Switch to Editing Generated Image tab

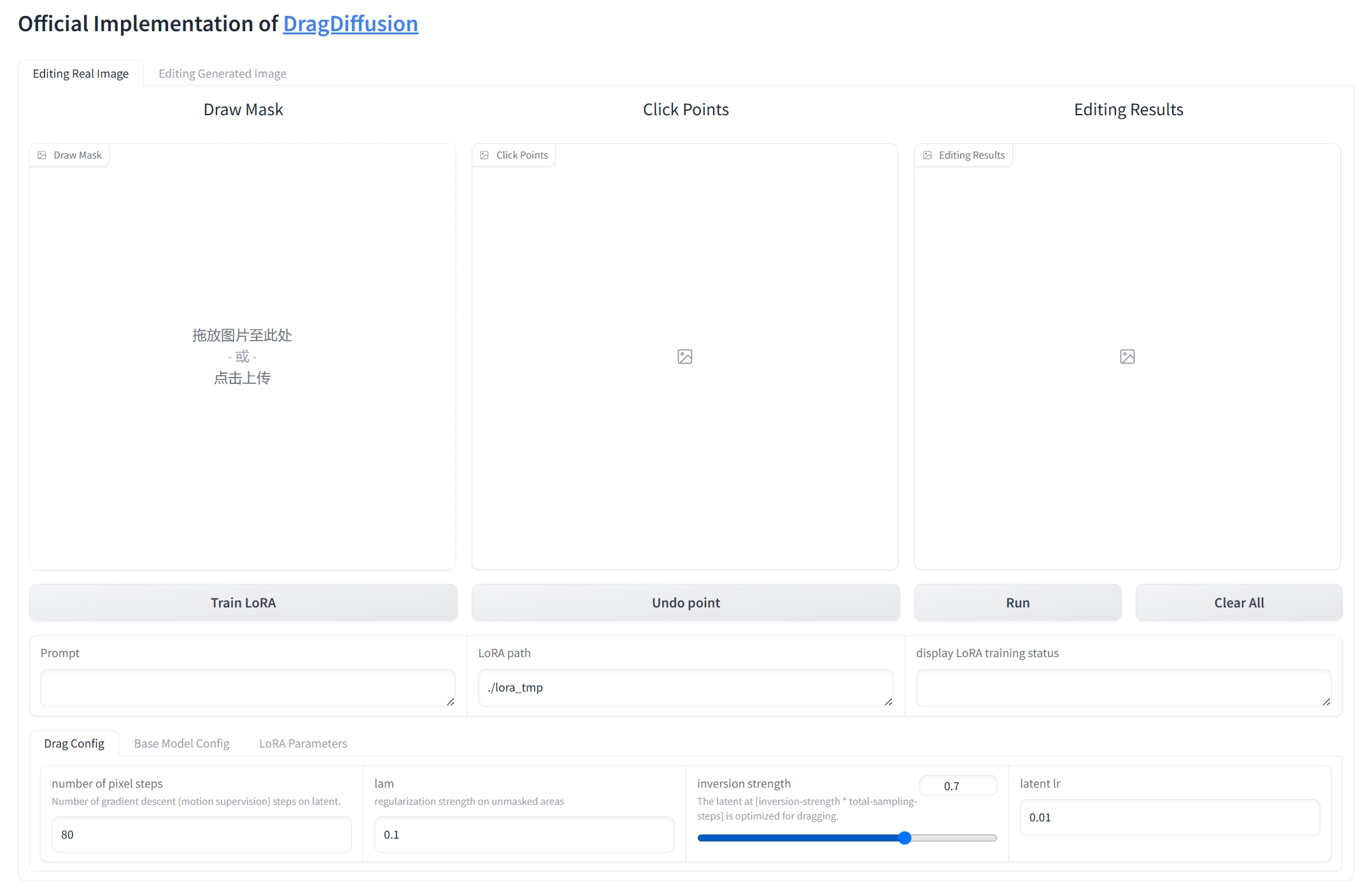222,74
